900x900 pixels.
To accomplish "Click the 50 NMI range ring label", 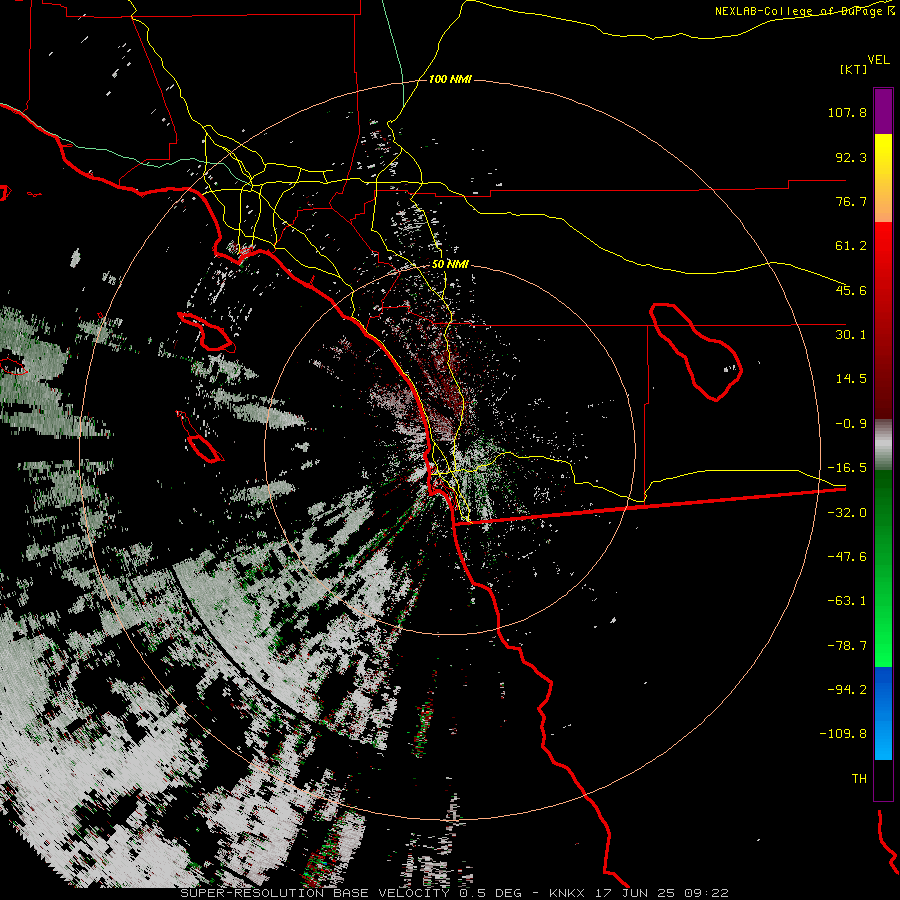I will point(450,265).
